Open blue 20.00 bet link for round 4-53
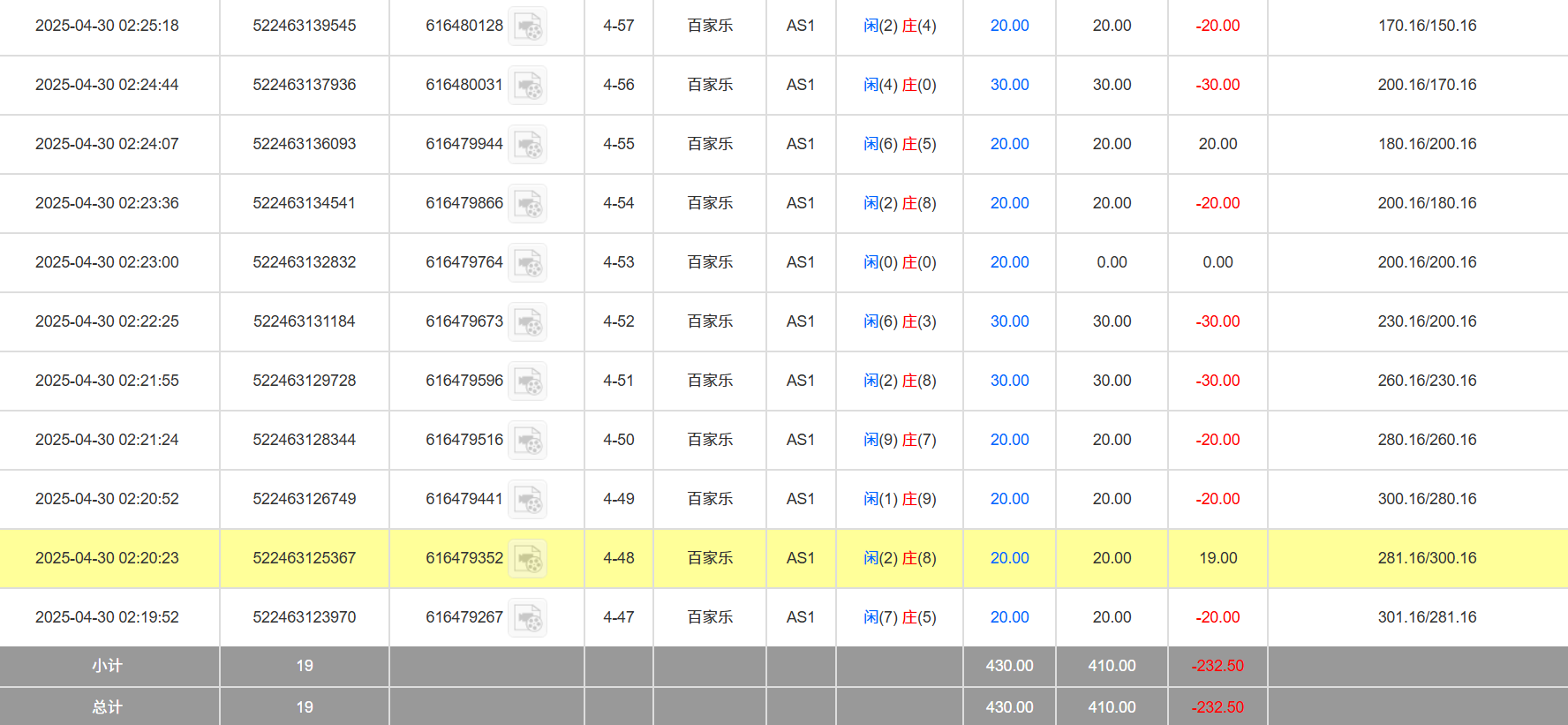This screenshot has height=725, width=1568. (x=1009, y=262)
